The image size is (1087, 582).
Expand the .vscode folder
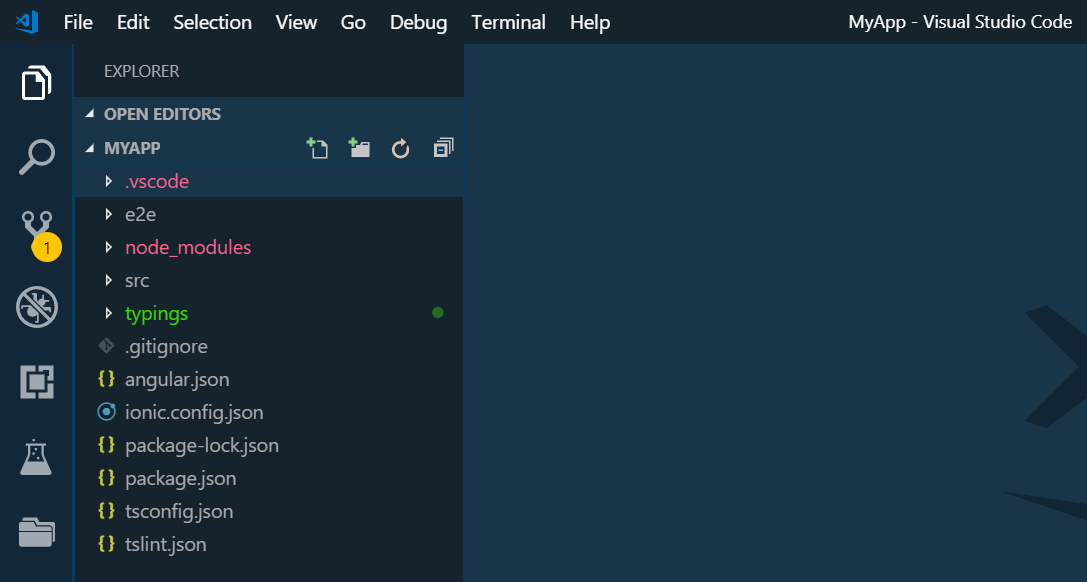pos(156,182)
